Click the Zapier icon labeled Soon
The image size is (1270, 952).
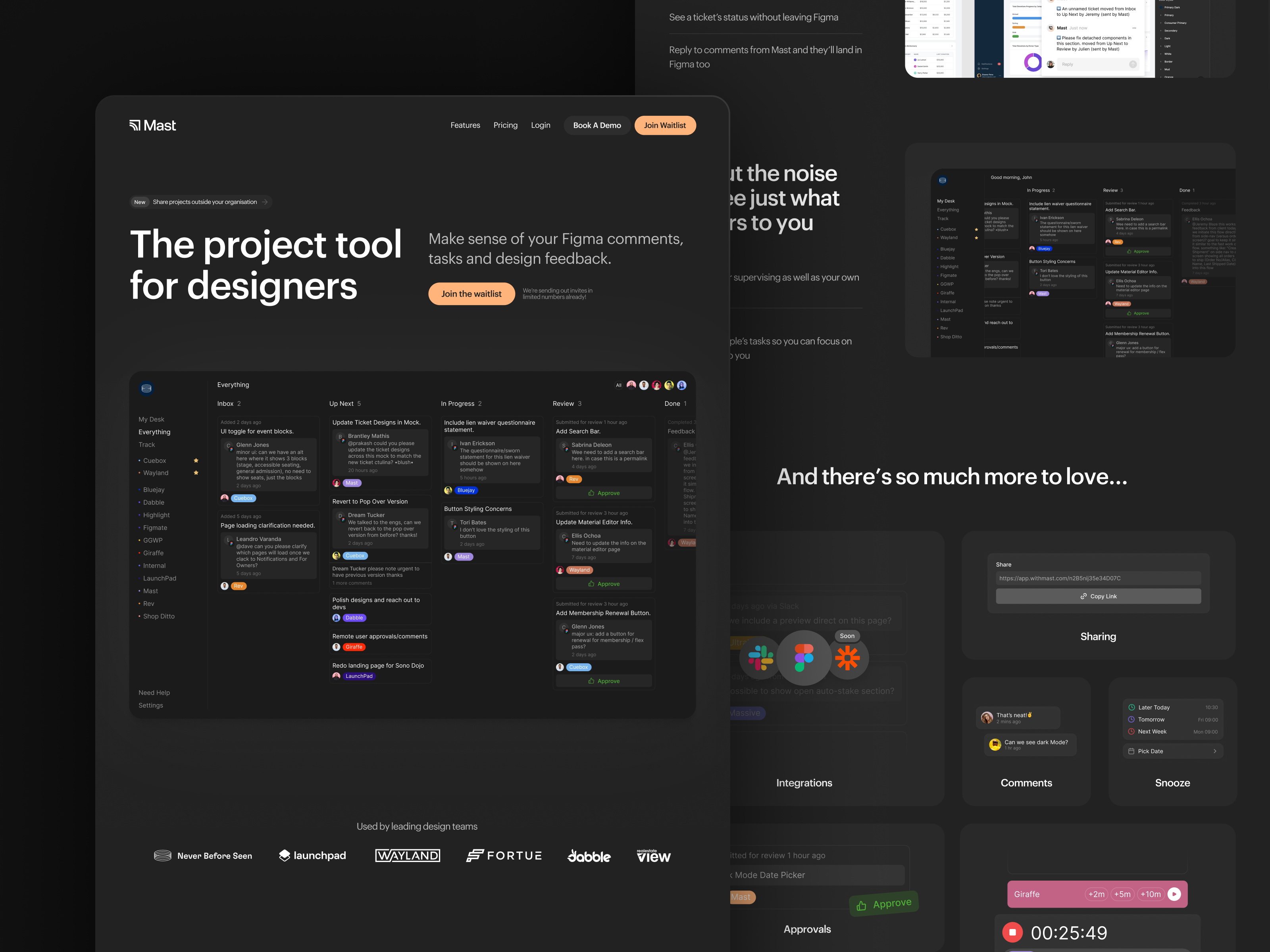848,658
